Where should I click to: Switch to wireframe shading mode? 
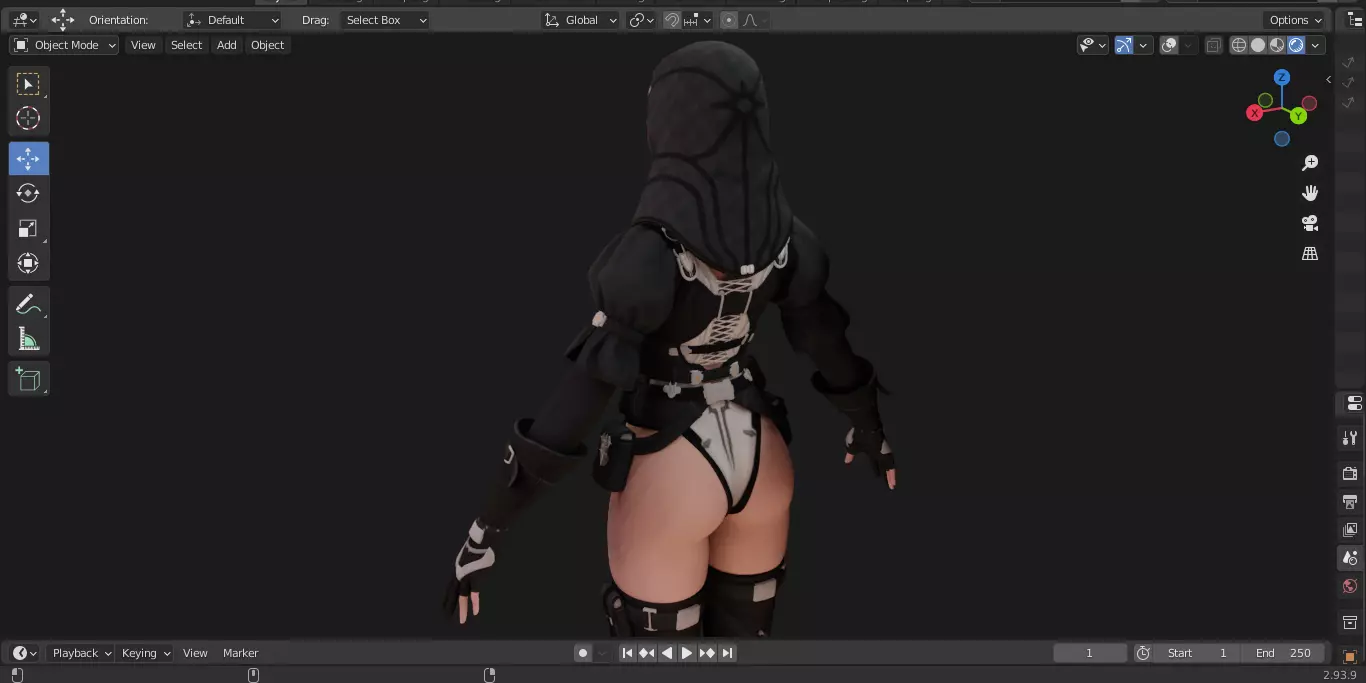(1239, 45)
